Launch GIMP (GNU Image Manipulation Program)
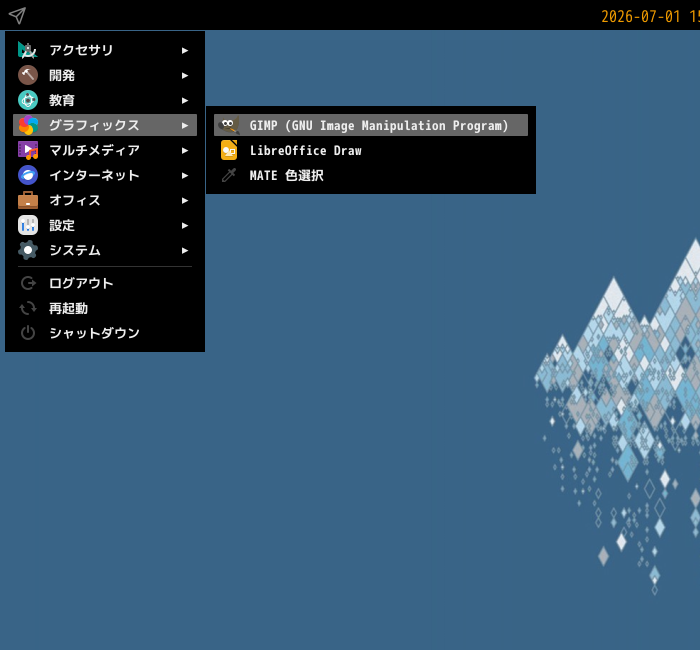The height and width of the screenshot is (650, 700). coord(371,125)
